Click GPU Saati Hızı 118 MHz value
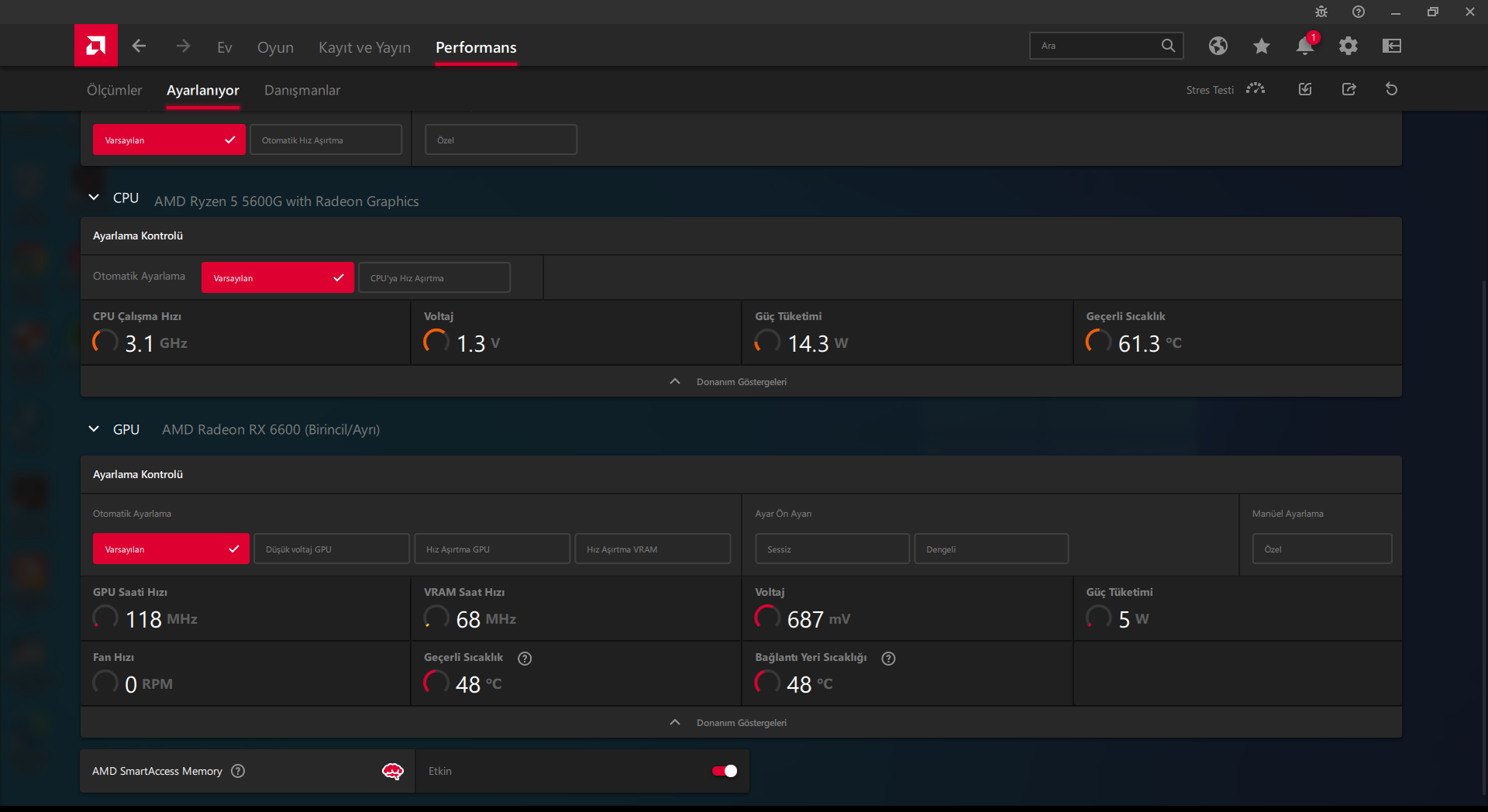1488x812 pixels. click(161, 619)
